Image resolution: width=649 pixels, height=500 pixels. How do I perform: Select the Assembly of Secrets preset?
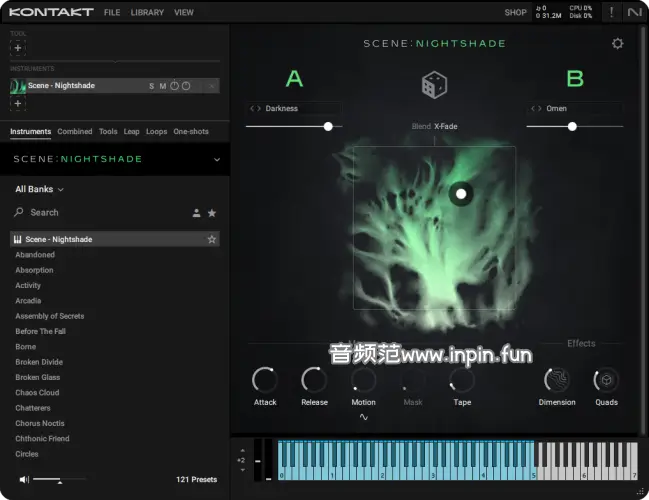point(50,316)
